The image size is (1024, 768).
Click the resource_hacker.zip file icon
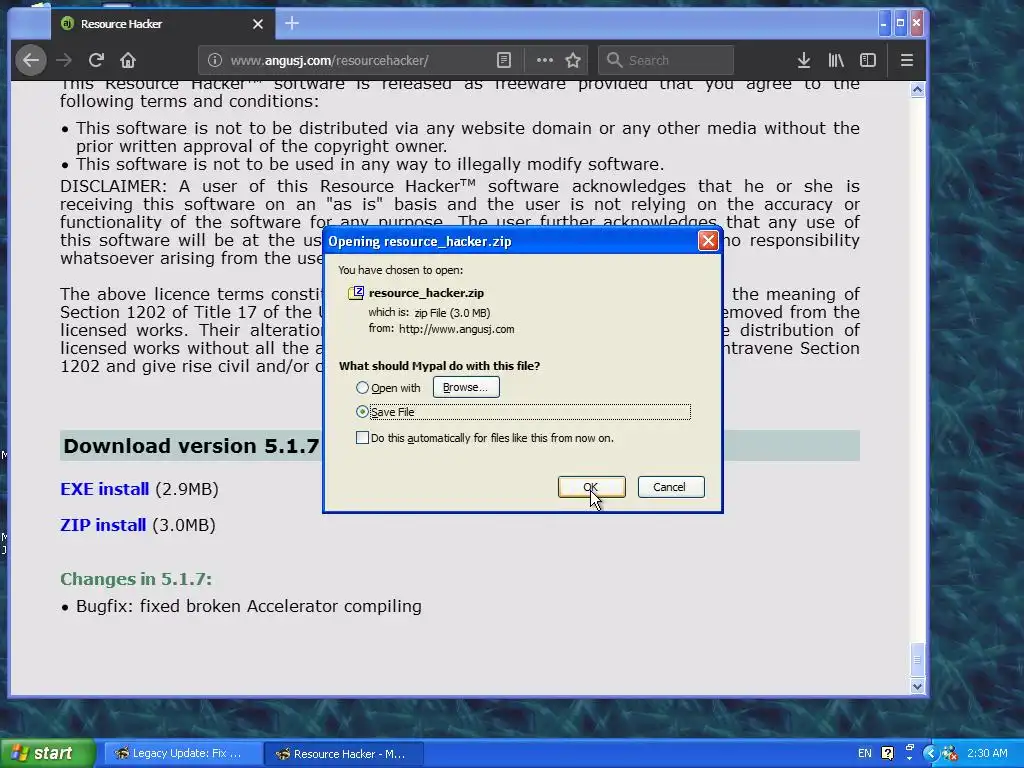click(x=356, y=293)
